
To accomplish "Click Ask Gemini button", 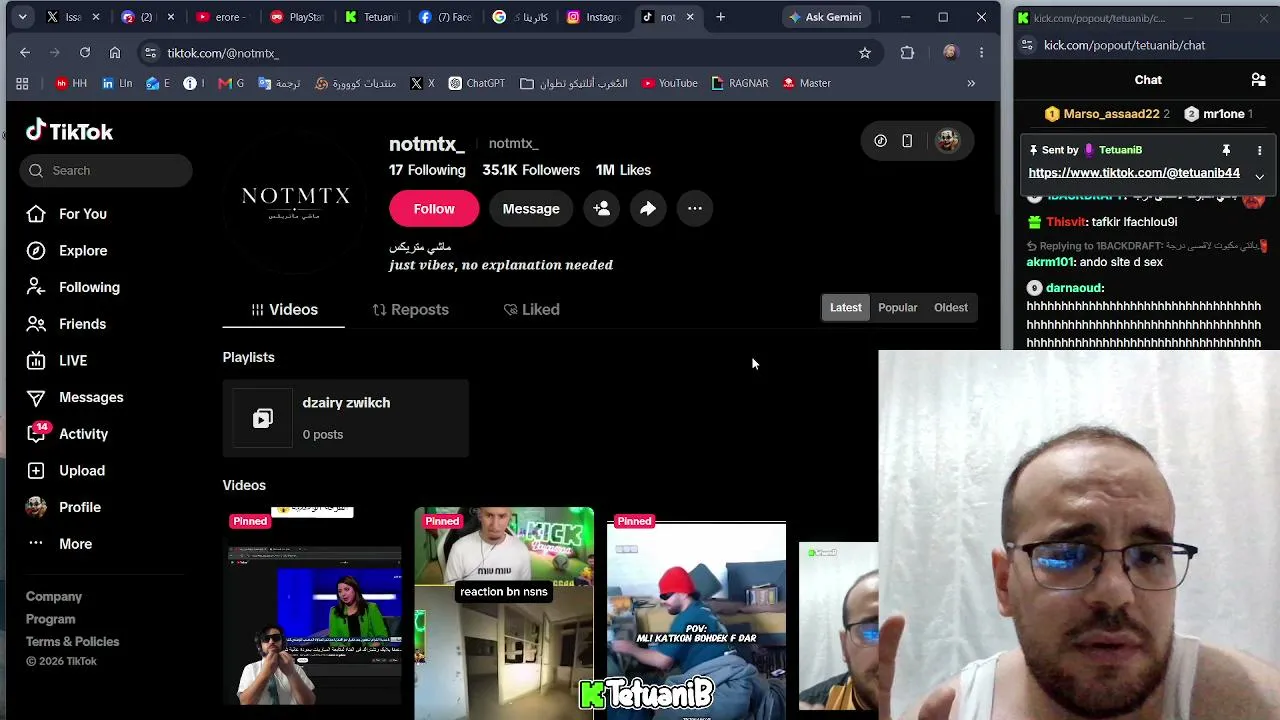I will (825, 17).
